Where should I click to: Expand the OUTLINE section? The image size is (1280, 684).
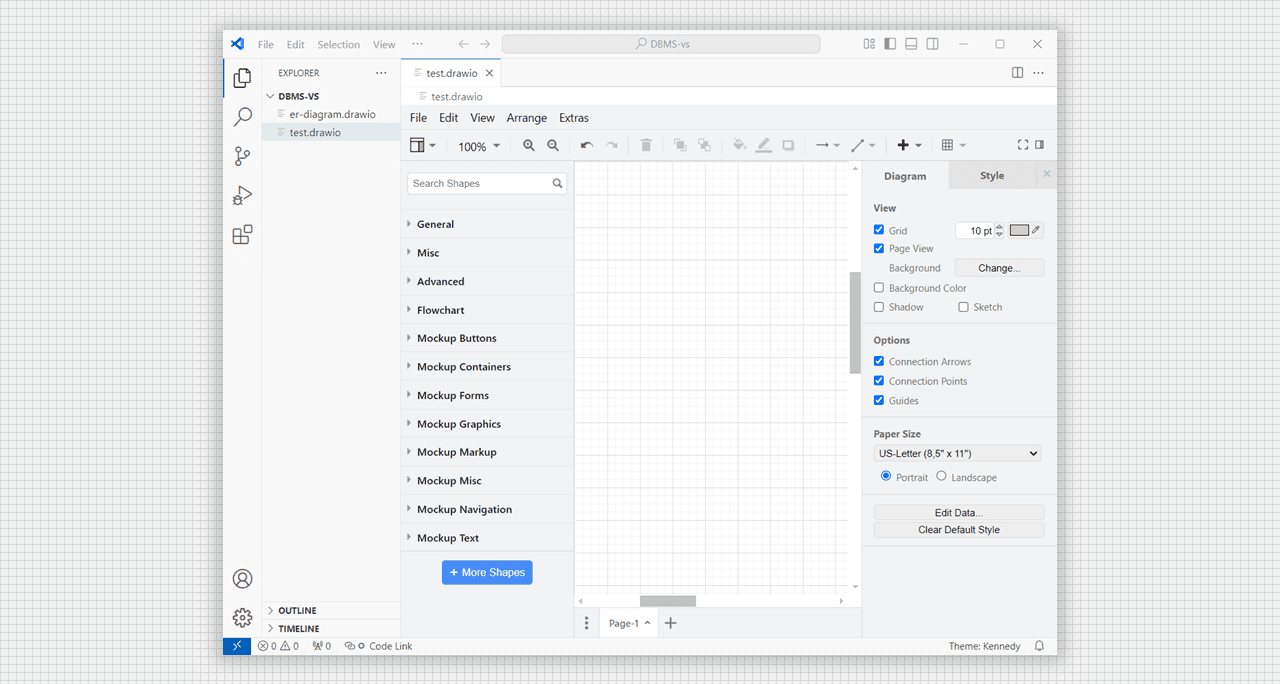[331, 610]
